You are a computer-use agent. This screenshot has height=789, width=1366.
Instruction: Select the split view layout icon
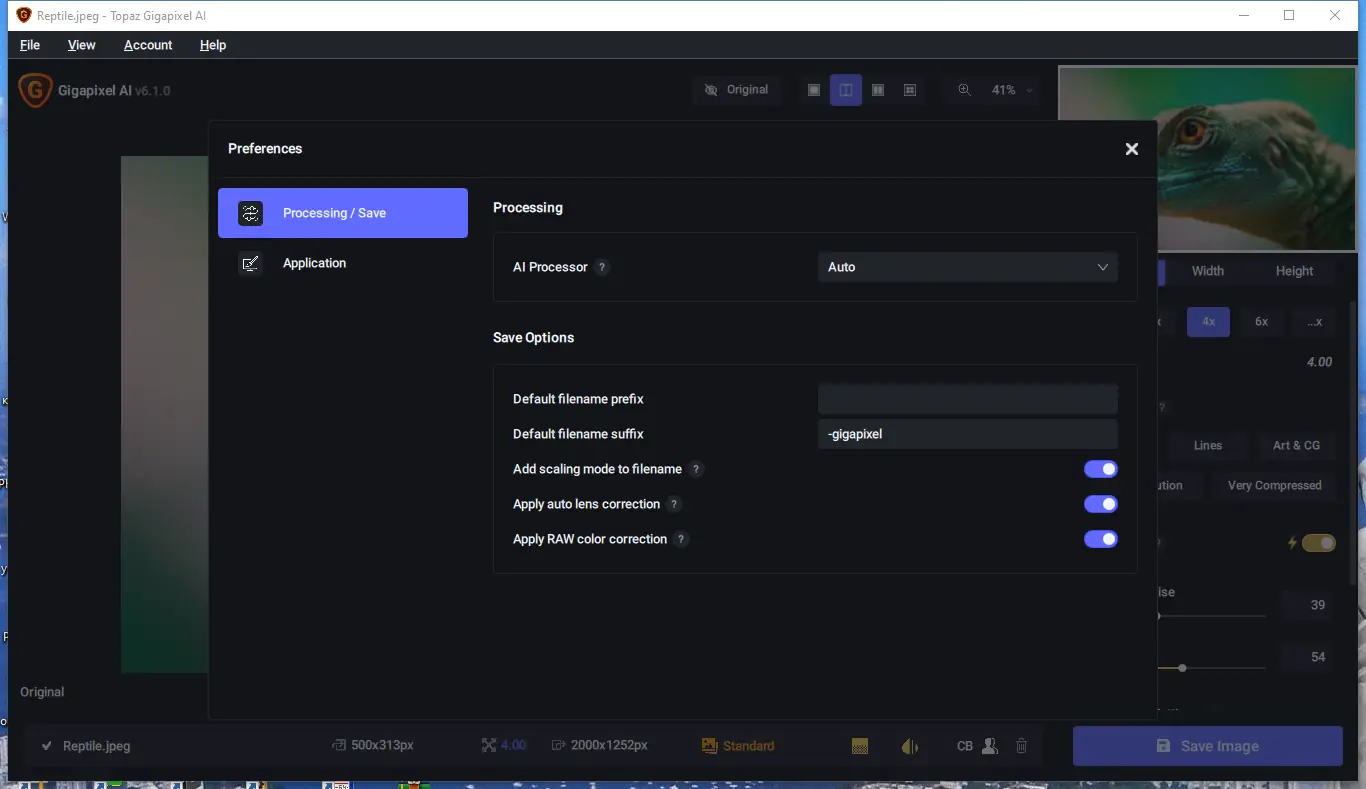pos(846,90)
